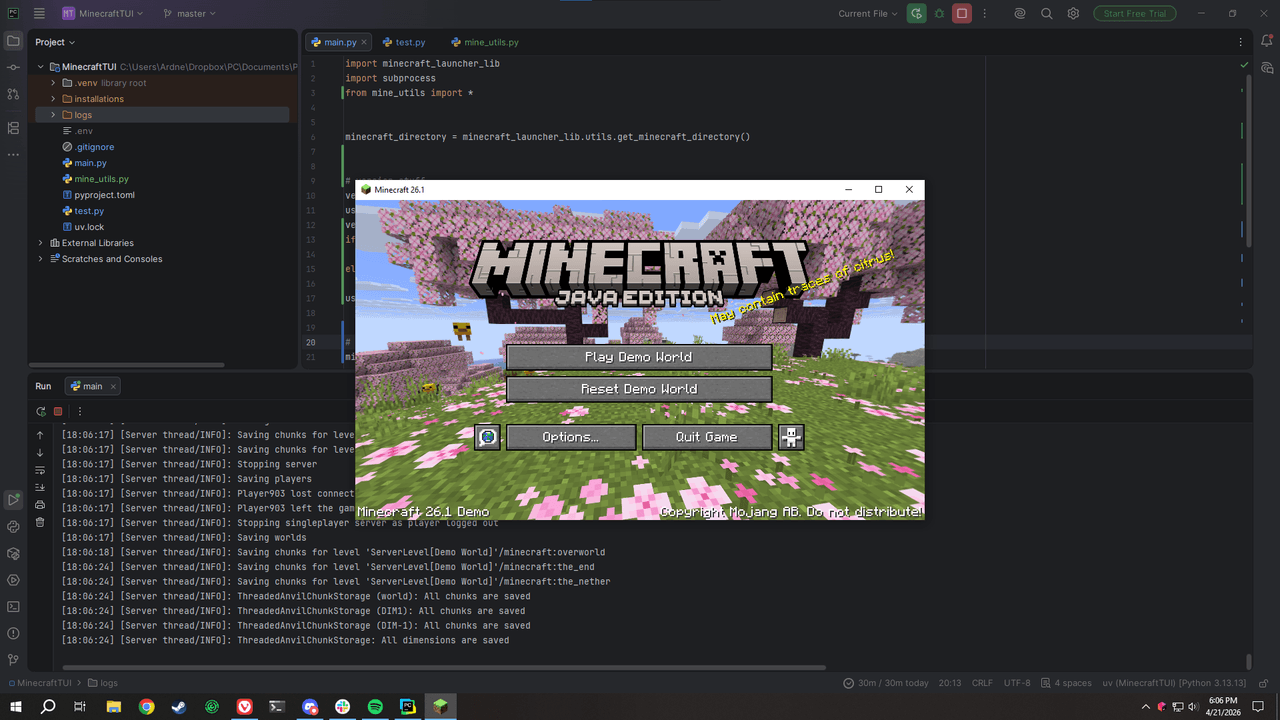This screenshot has width=1280, height=720.
Task: Switch to the test.py editor tab
Action: click(x=403, y=42)
